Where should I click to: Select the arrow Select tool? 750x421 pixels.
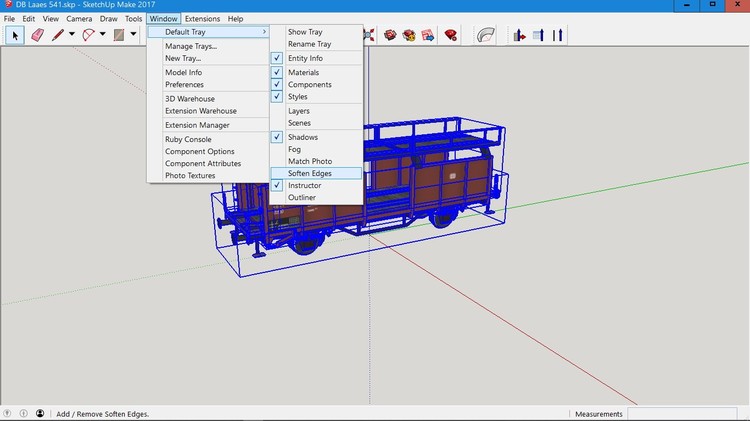point(15,35)
